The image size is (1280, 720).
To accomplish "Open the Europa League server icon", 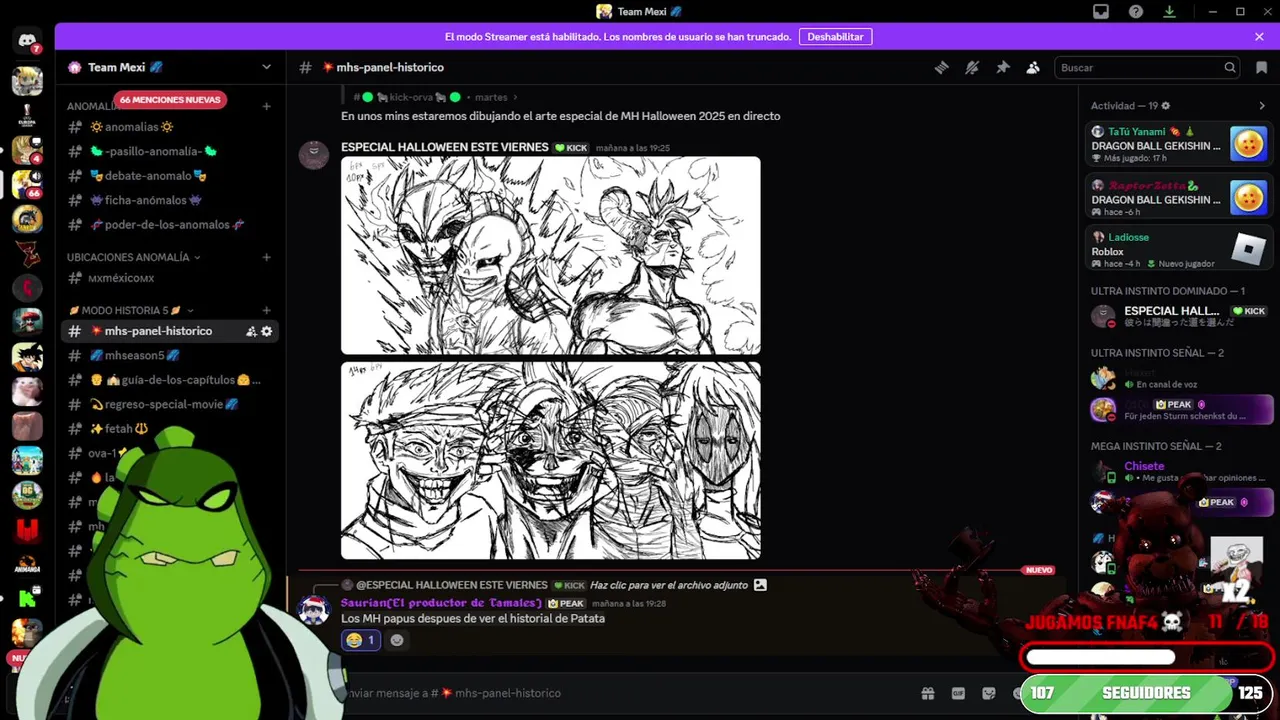I will pyautogui.click(x=27, y=114).
